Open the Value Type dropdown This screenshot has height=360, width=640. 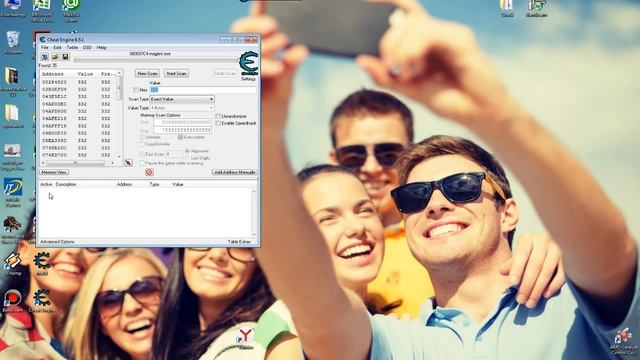182,108
